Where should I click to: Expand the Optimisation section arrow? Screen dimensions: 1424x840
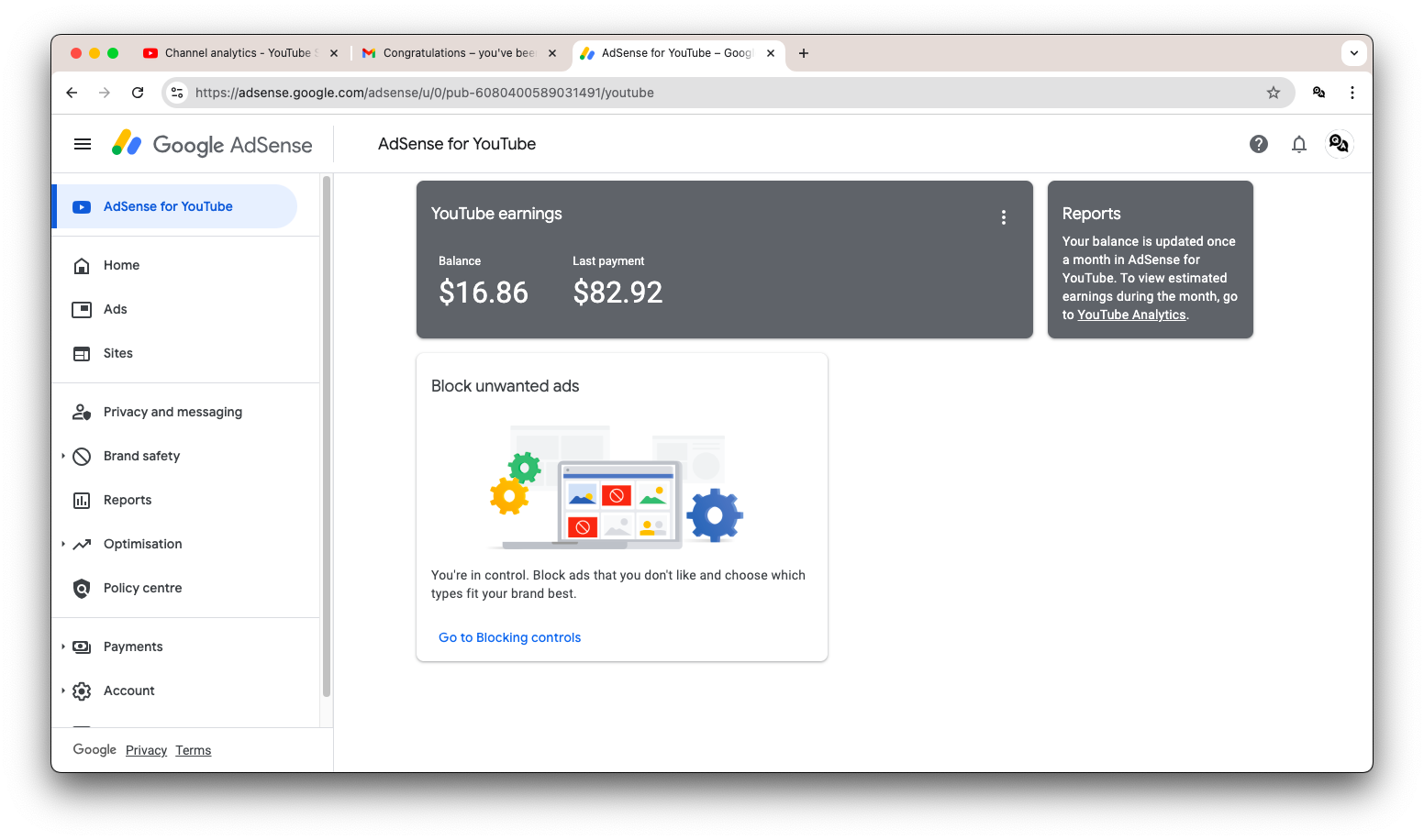click(x=63, y=545)
